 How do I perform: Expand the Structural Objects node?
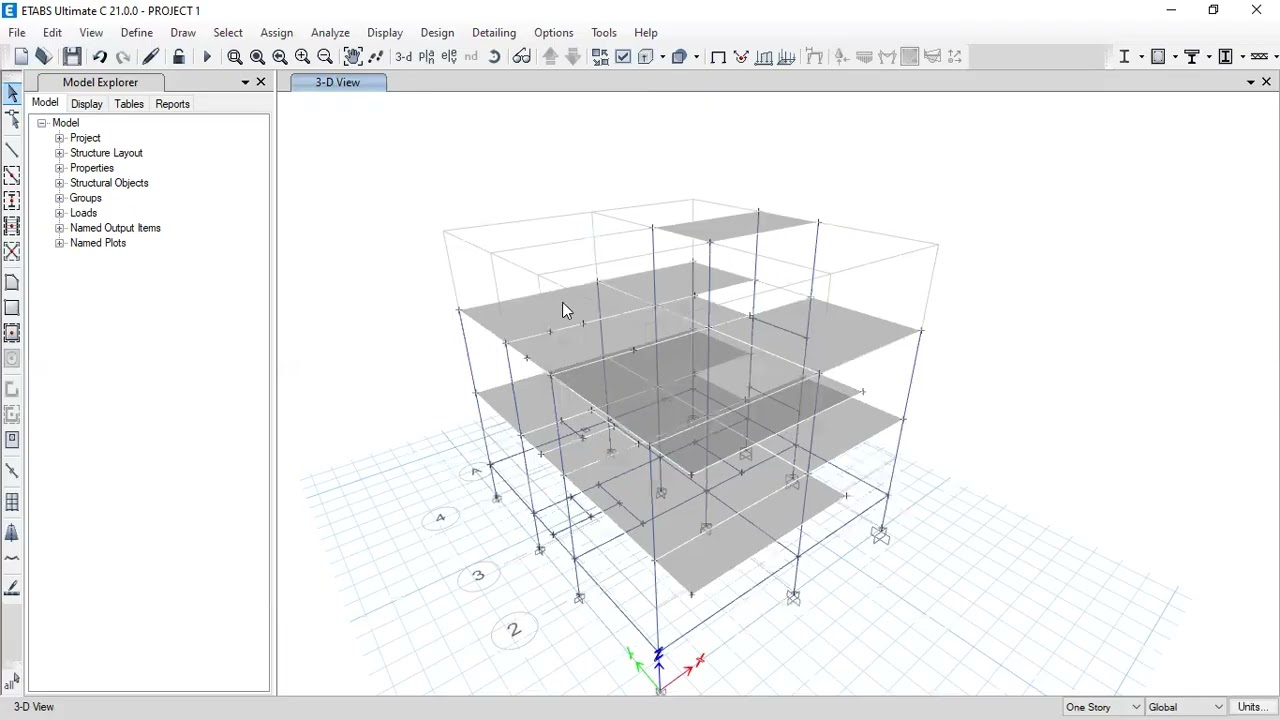(60, 183)
